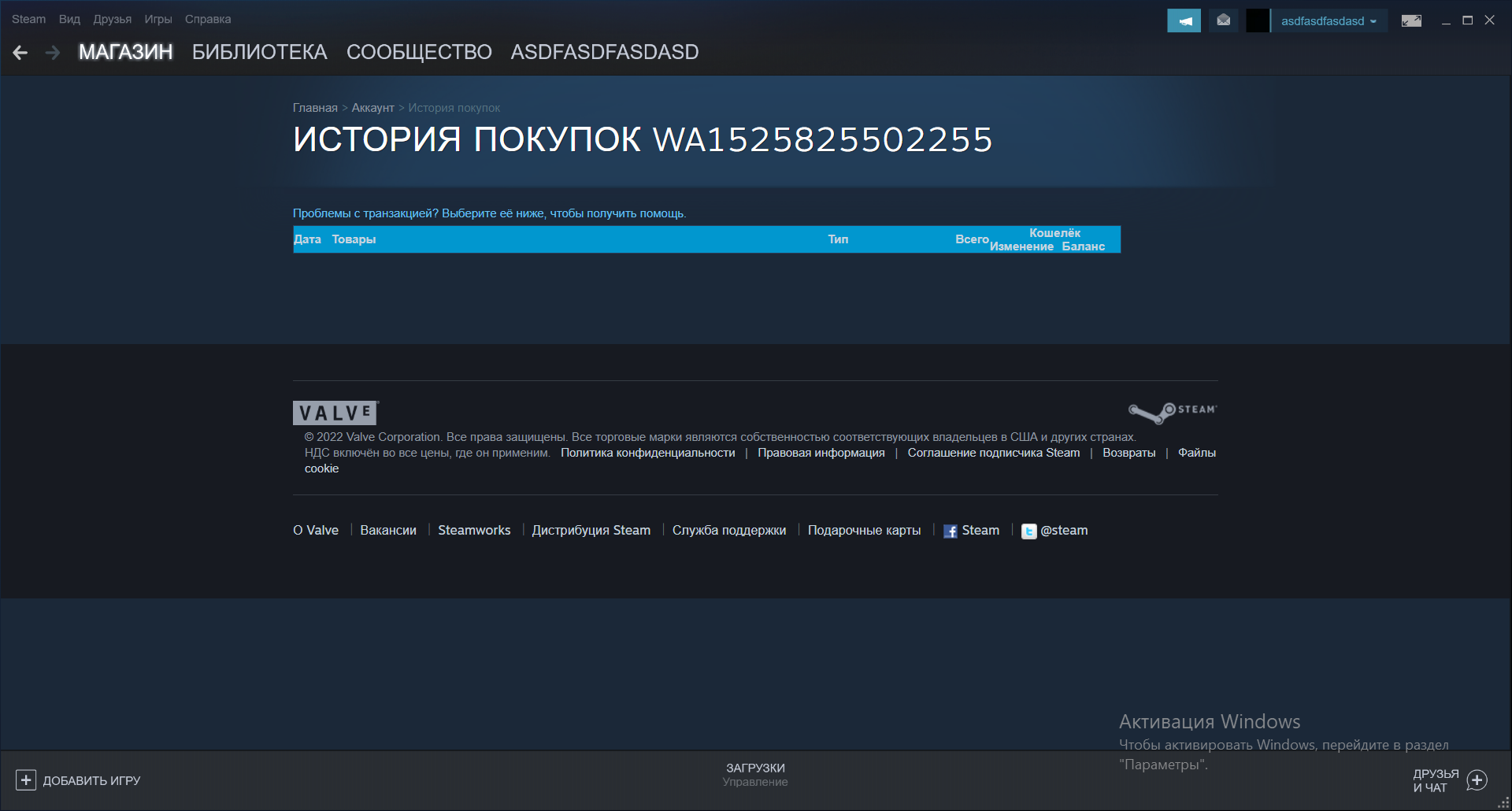Open the О Valve footer link
The image size is (1512, 811).
point(316,531)
